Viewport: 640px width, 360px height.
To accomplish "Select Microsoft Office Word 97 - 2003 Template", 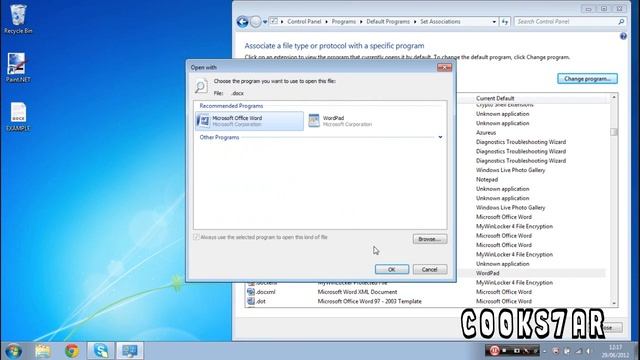I will (x=369, y=301).
